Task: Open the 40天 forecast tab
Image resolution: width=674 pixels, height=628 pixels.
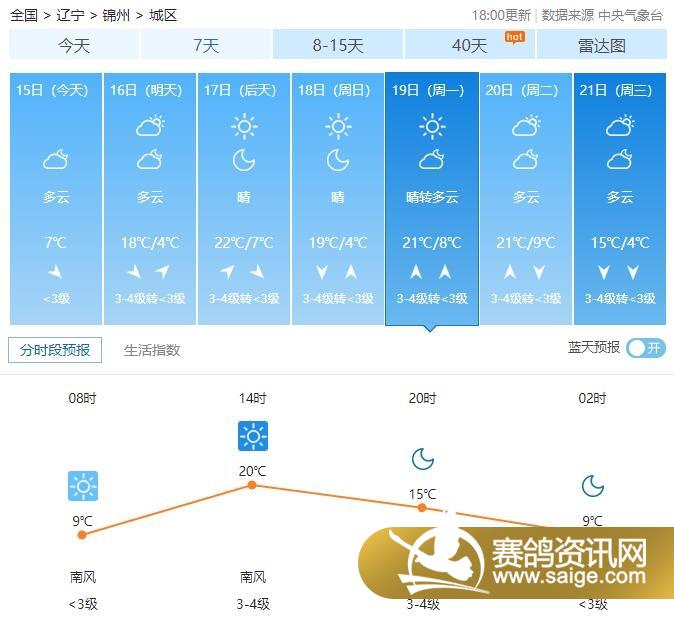Action: (x=469, y=45)
